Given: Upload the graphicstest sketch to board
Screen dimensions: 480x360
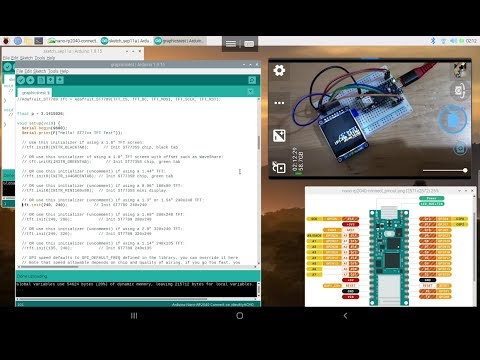Looking at the screenshot, I should pos(30,80).
